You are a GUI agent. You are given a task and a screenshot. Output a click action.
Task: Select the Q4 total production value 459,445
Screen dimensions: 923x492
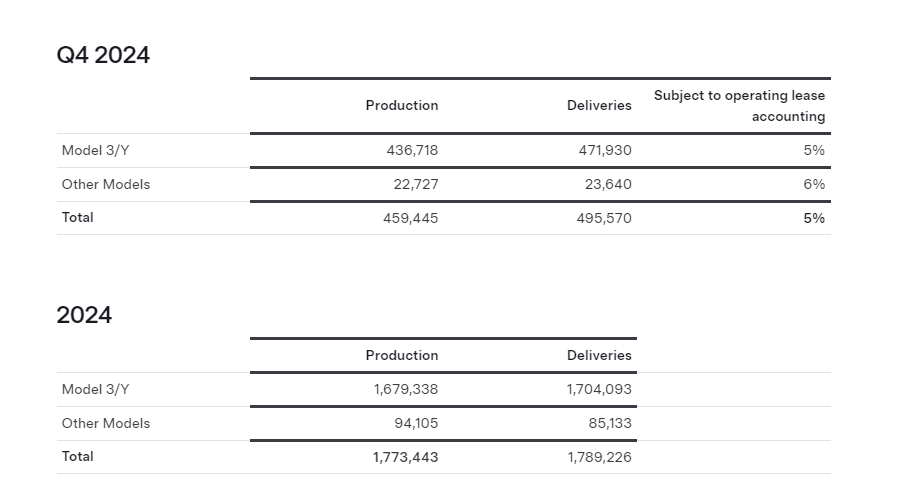411,218
